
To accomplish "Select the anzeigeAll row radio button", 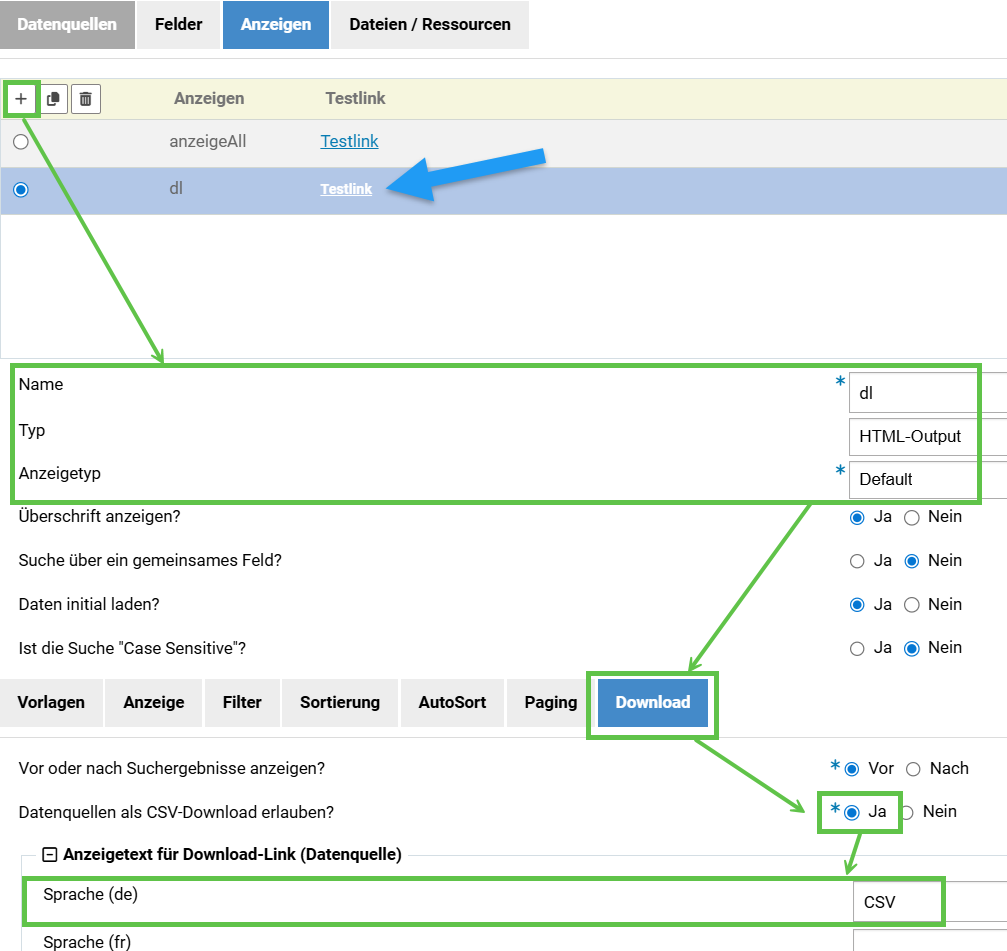I will 20,142.
